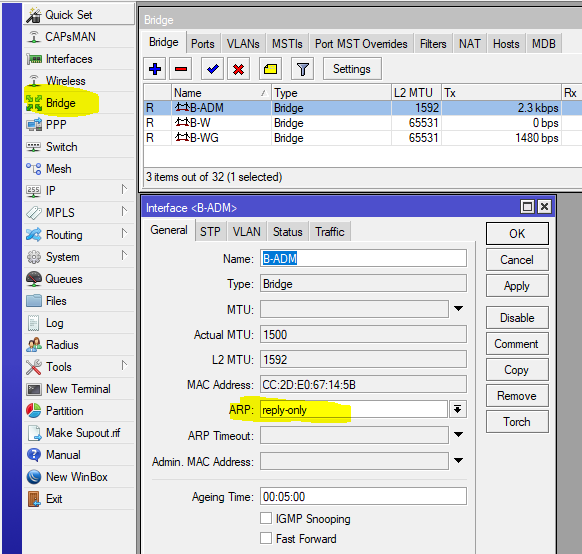The width and height of the screenshot is (582, 554).
Task: Expand the Admin. MAC Address arrow
Action: pyautogui.click(x=458, y=460)
